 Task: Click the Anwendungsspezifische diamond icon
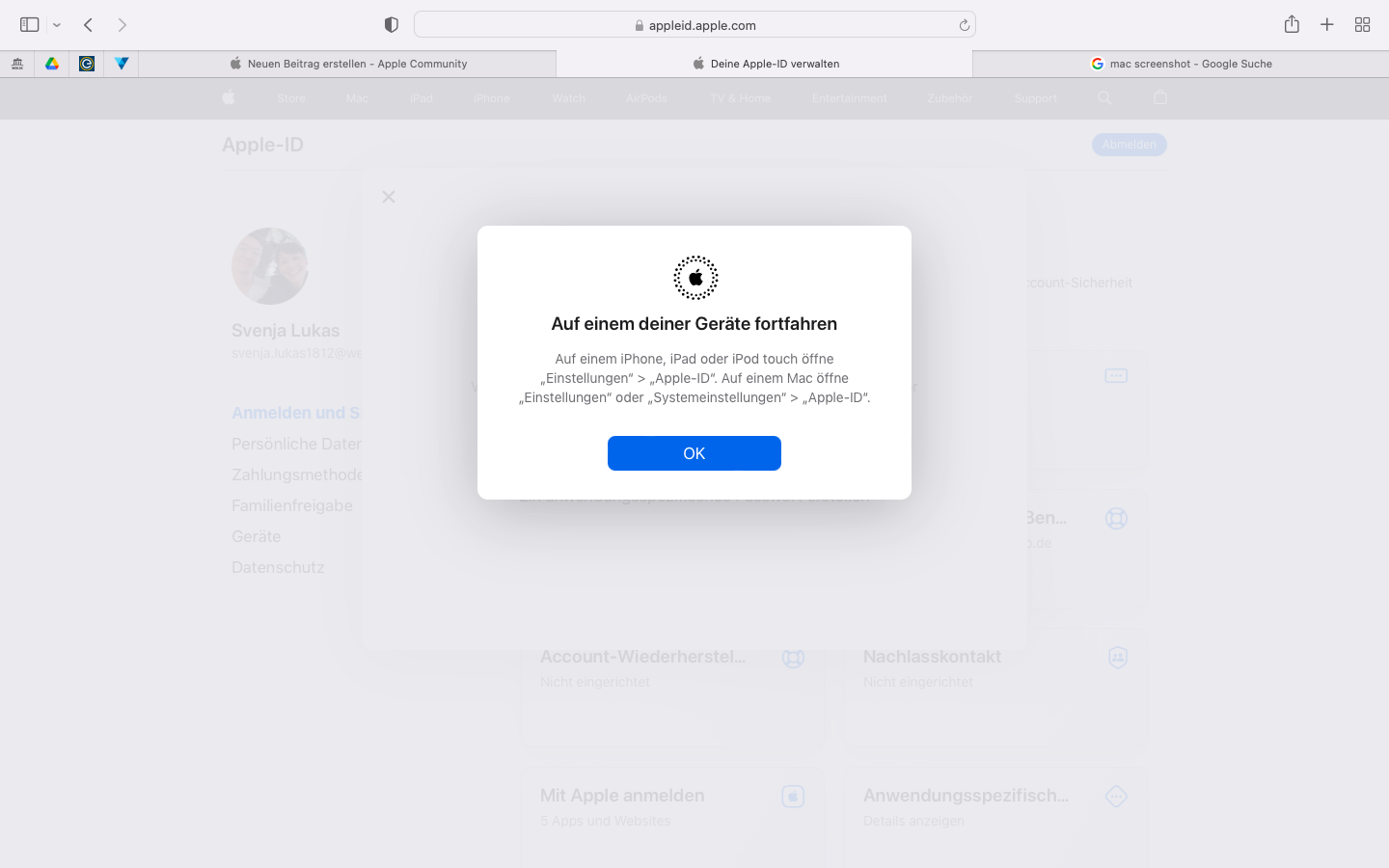point(1116,797)
